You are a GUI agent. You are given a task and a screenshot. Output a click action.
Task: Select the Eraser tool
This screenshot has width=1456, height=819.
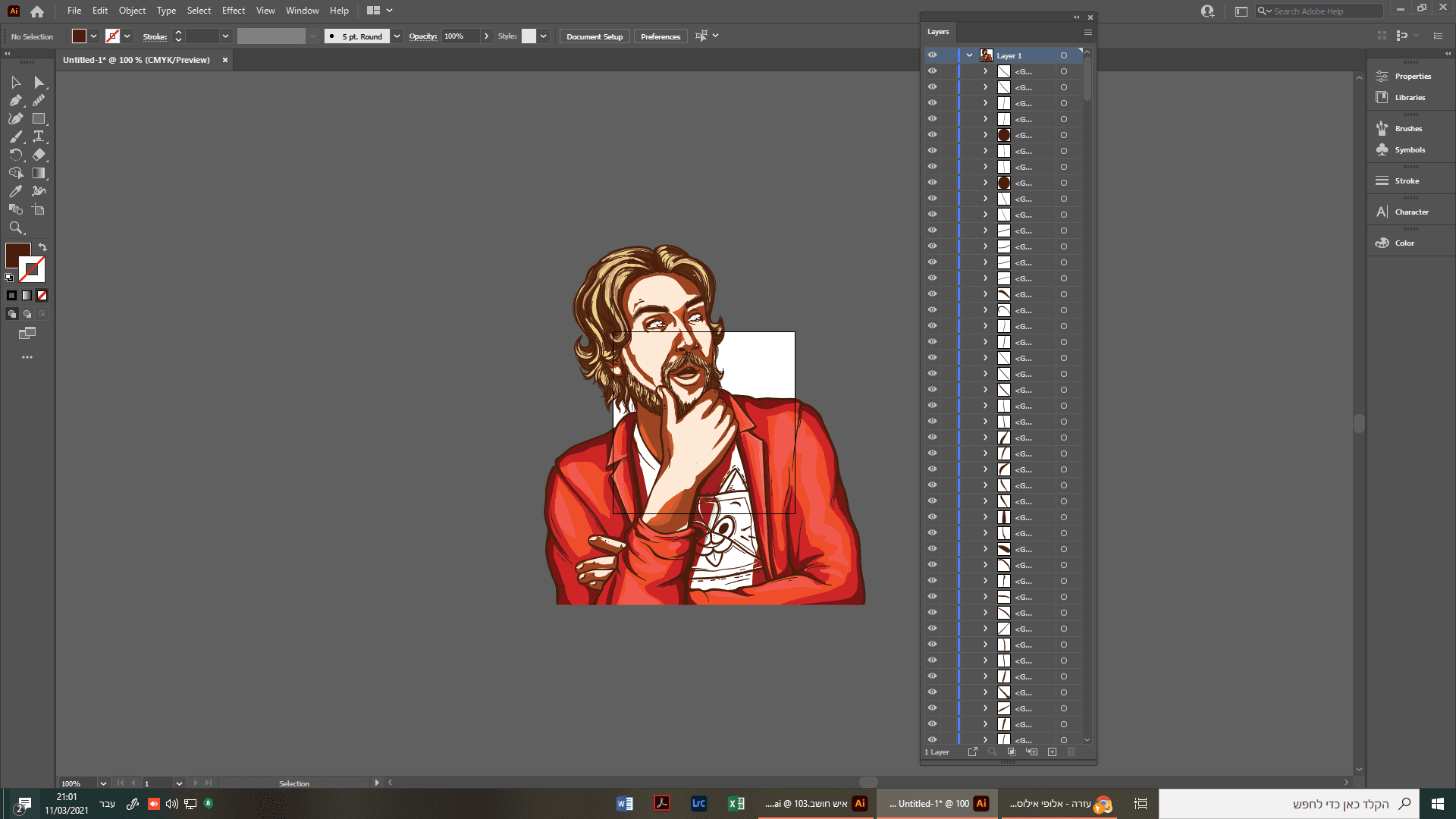click(x=39, y=155)
